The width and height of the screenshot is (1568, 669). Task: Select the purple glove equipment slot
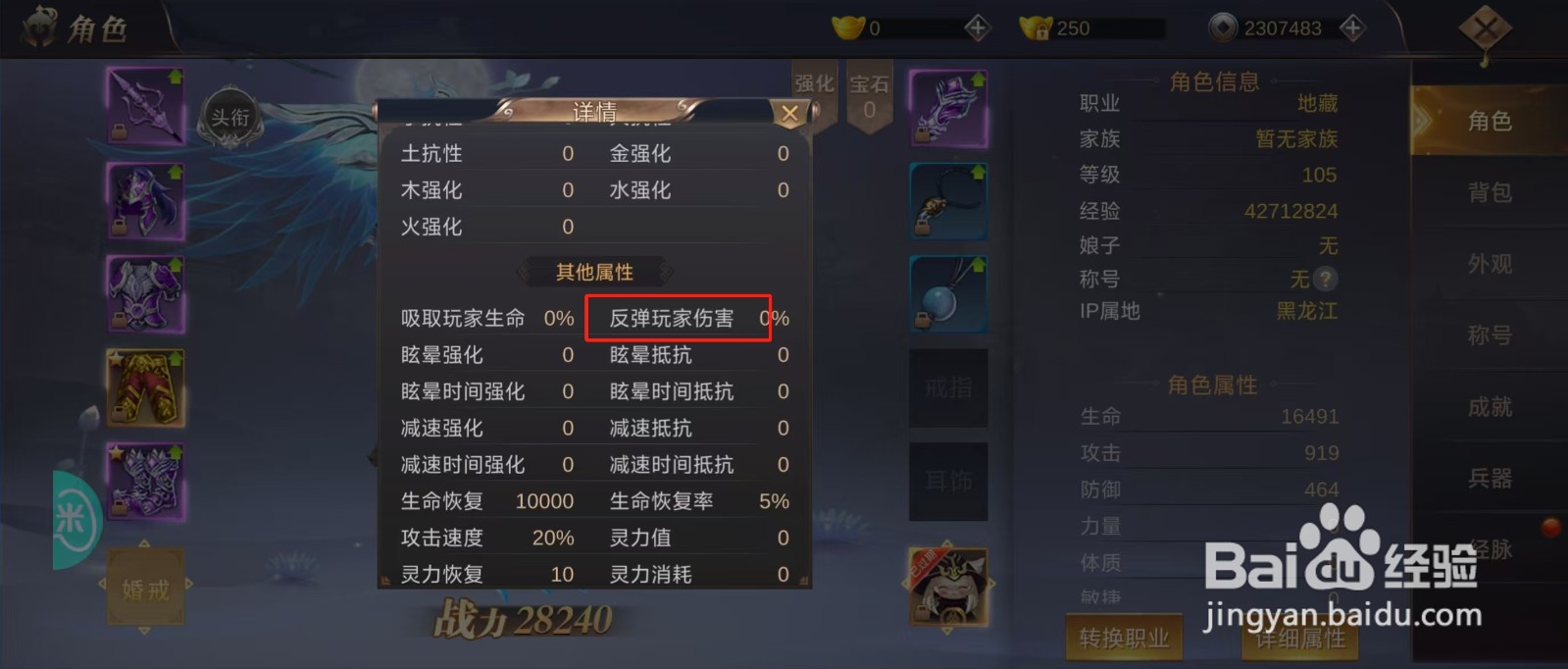tap(145, 482)
